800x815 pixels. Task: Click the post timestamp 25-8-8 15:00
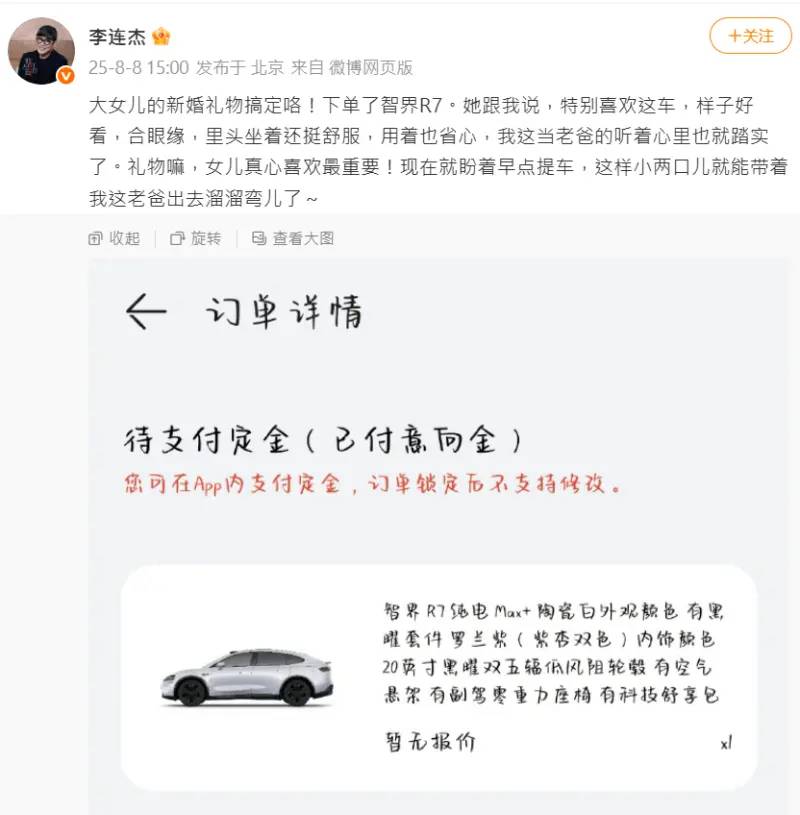click(139, 68)
